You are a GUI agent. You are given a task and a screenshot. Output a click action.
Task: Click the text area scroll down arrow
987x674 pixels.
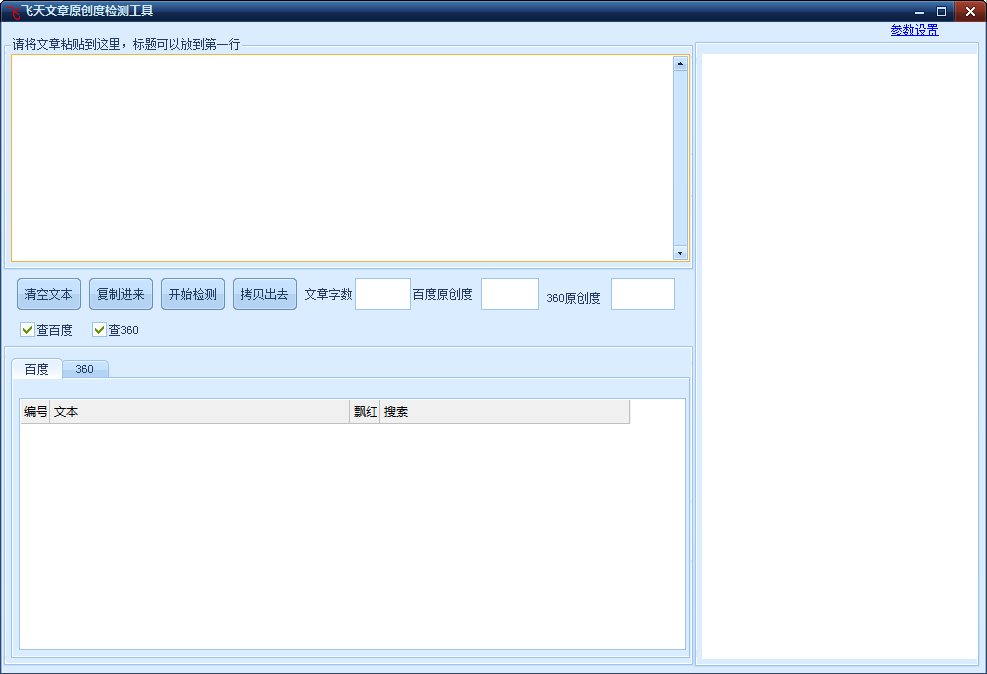point(680,253)
